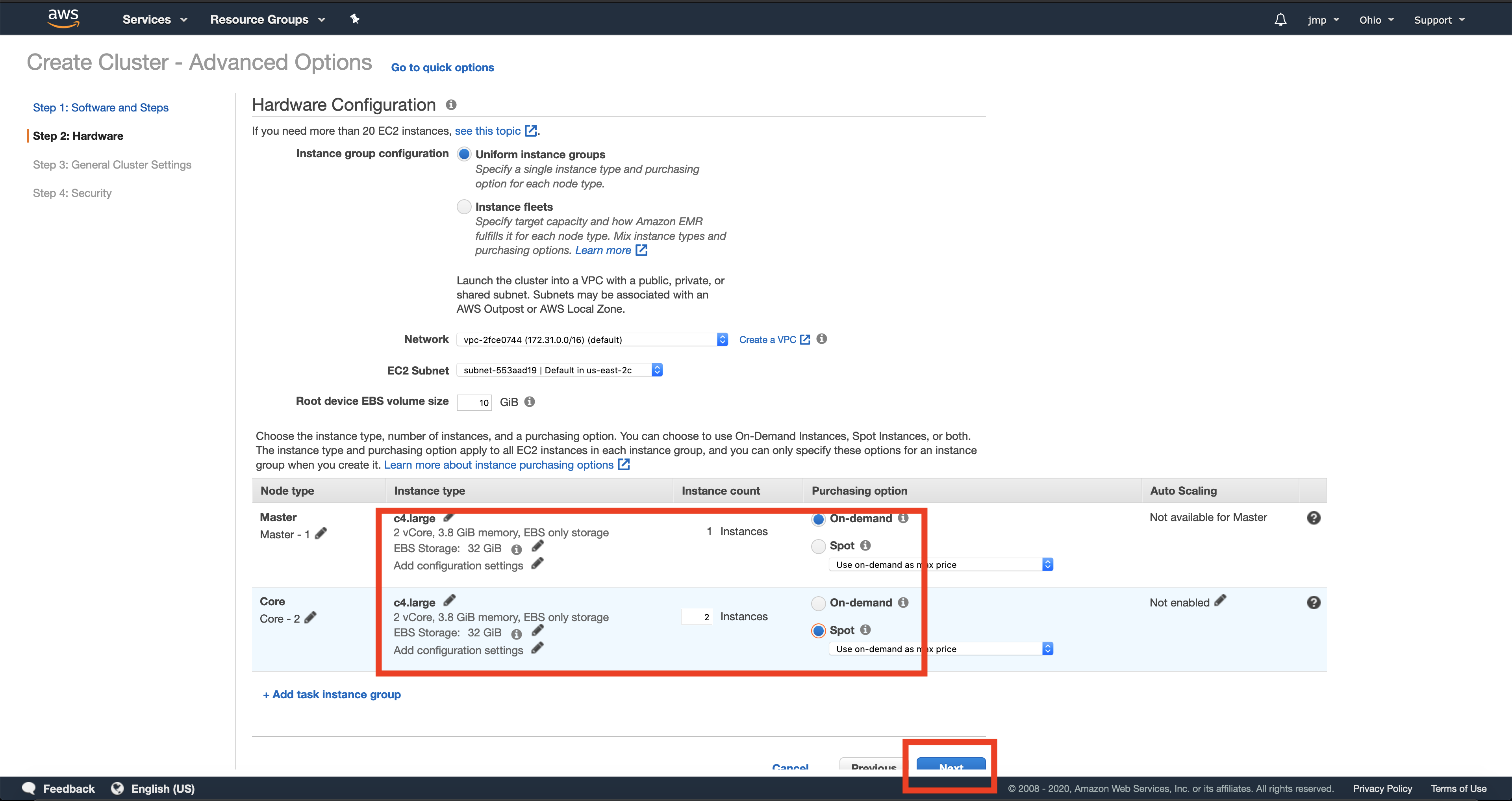Select Uniform instance groups radio button

click(x=463, y=154)
